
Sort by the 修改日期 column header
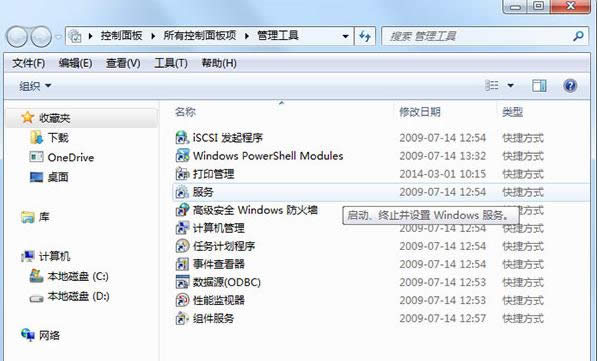(420, 112)
